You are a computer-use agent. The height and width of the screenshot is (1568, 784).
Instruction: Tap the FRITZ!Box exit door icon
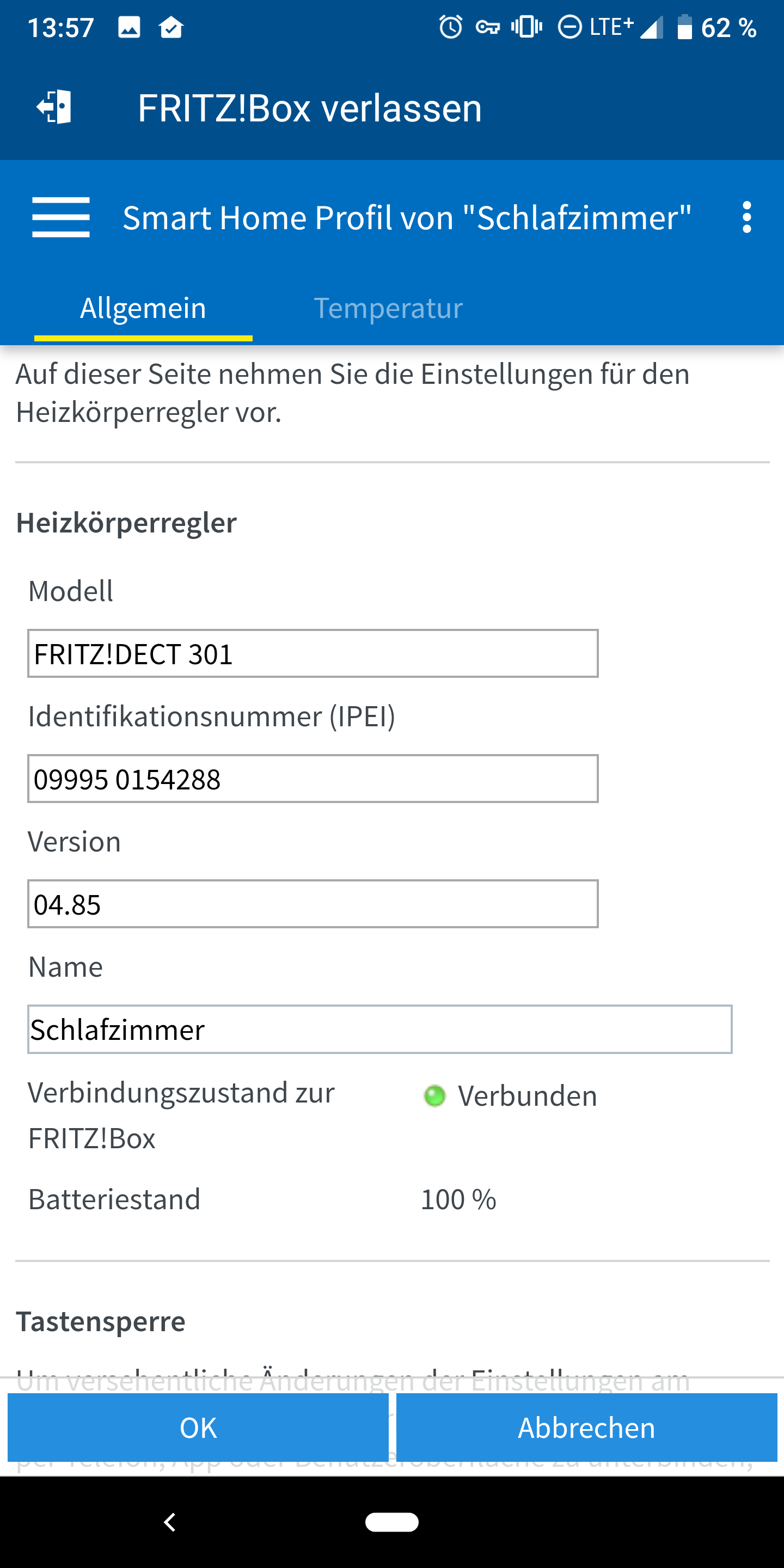[x=55, y=107]
